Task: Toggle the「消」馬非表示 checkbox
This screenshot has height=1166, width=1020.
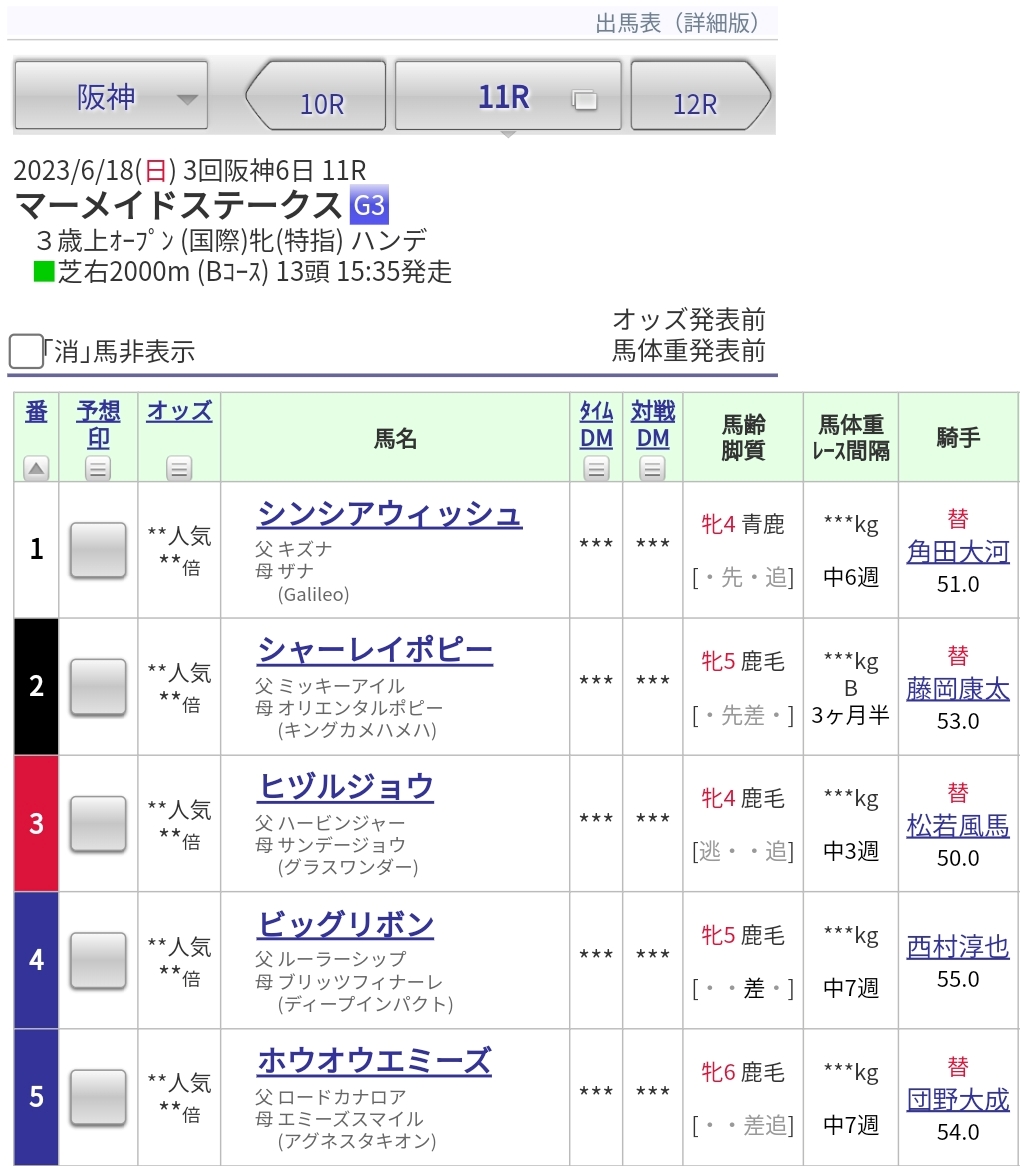Action: point(25,351)
